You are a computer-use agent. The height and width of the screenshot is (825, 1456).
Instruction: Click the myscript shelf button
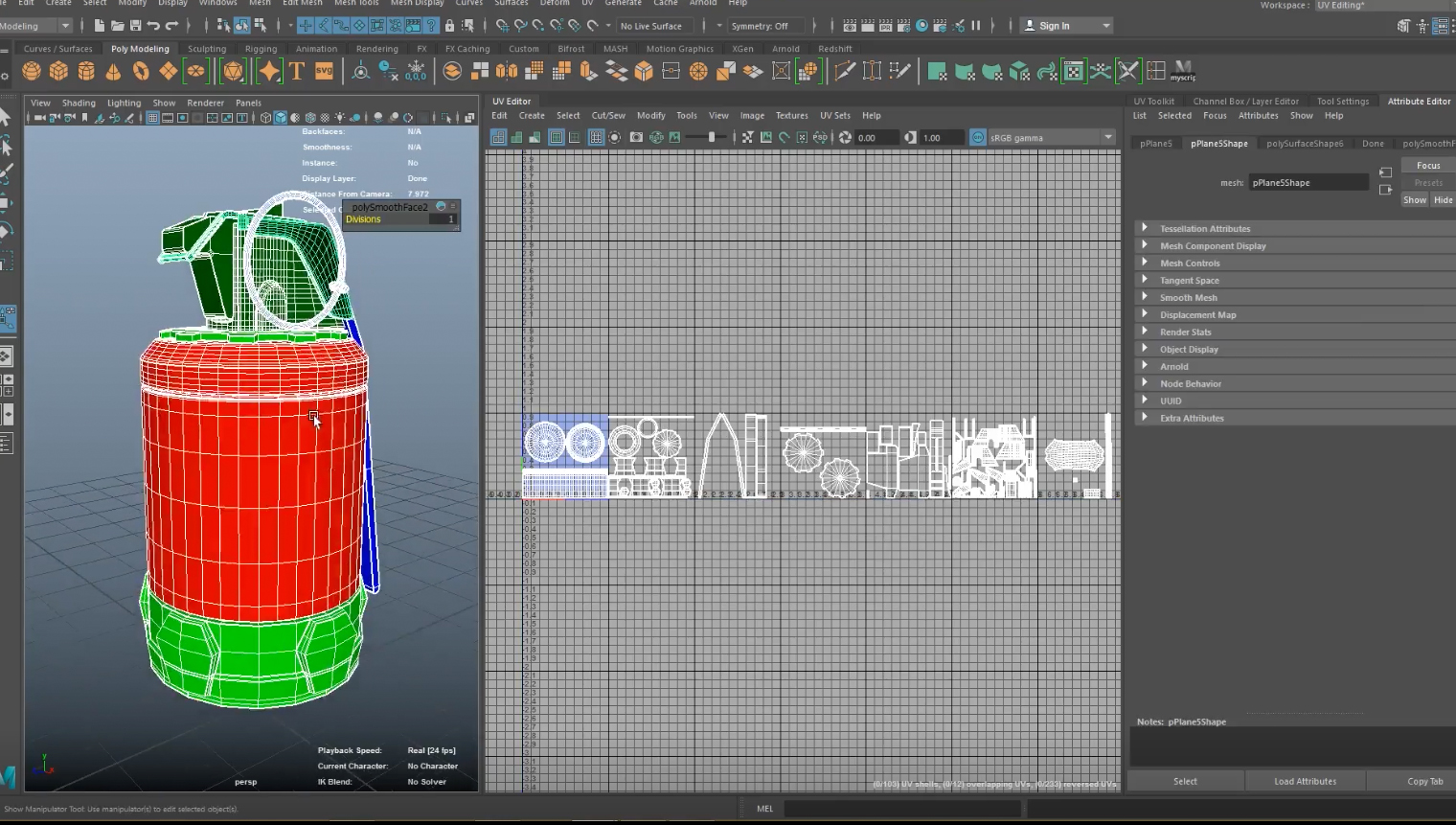(x=1183, y=72)
